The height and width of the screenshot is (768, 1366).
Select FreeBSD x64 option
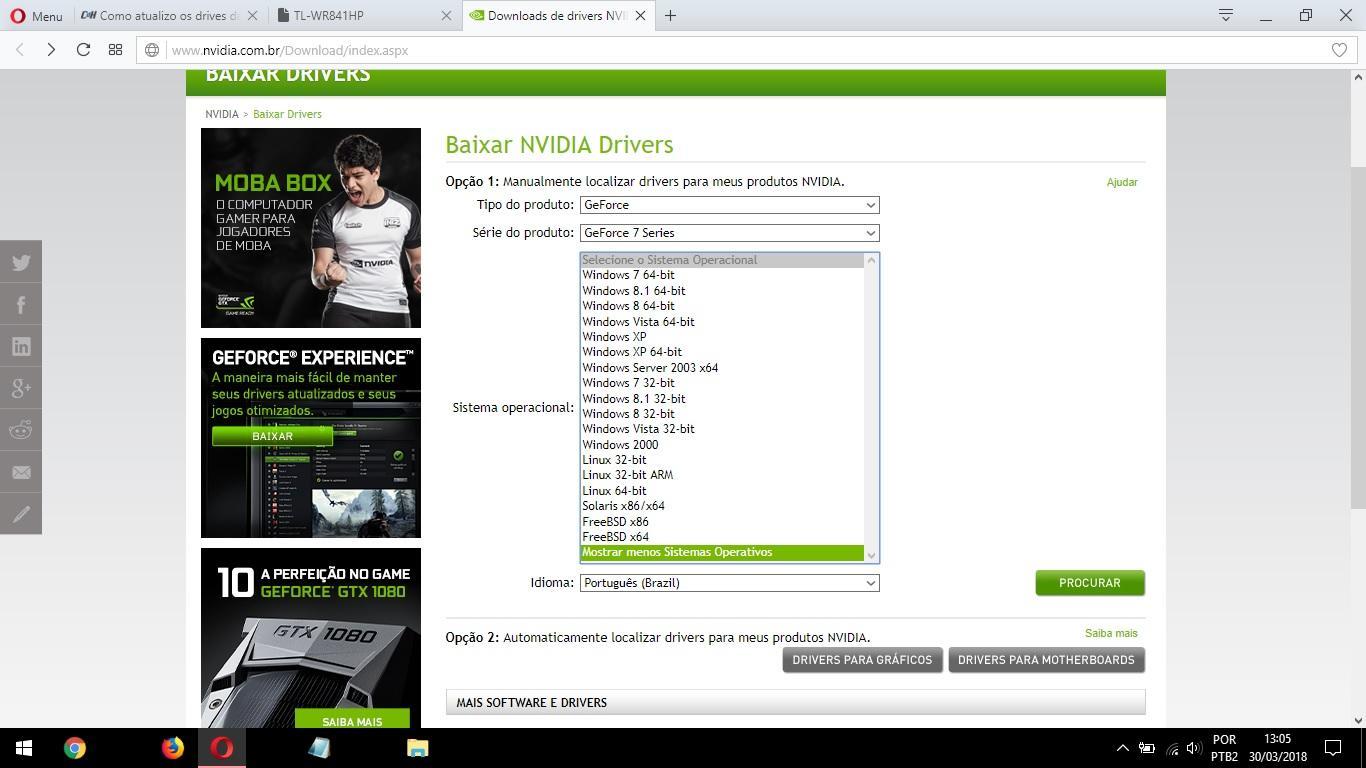722,537
